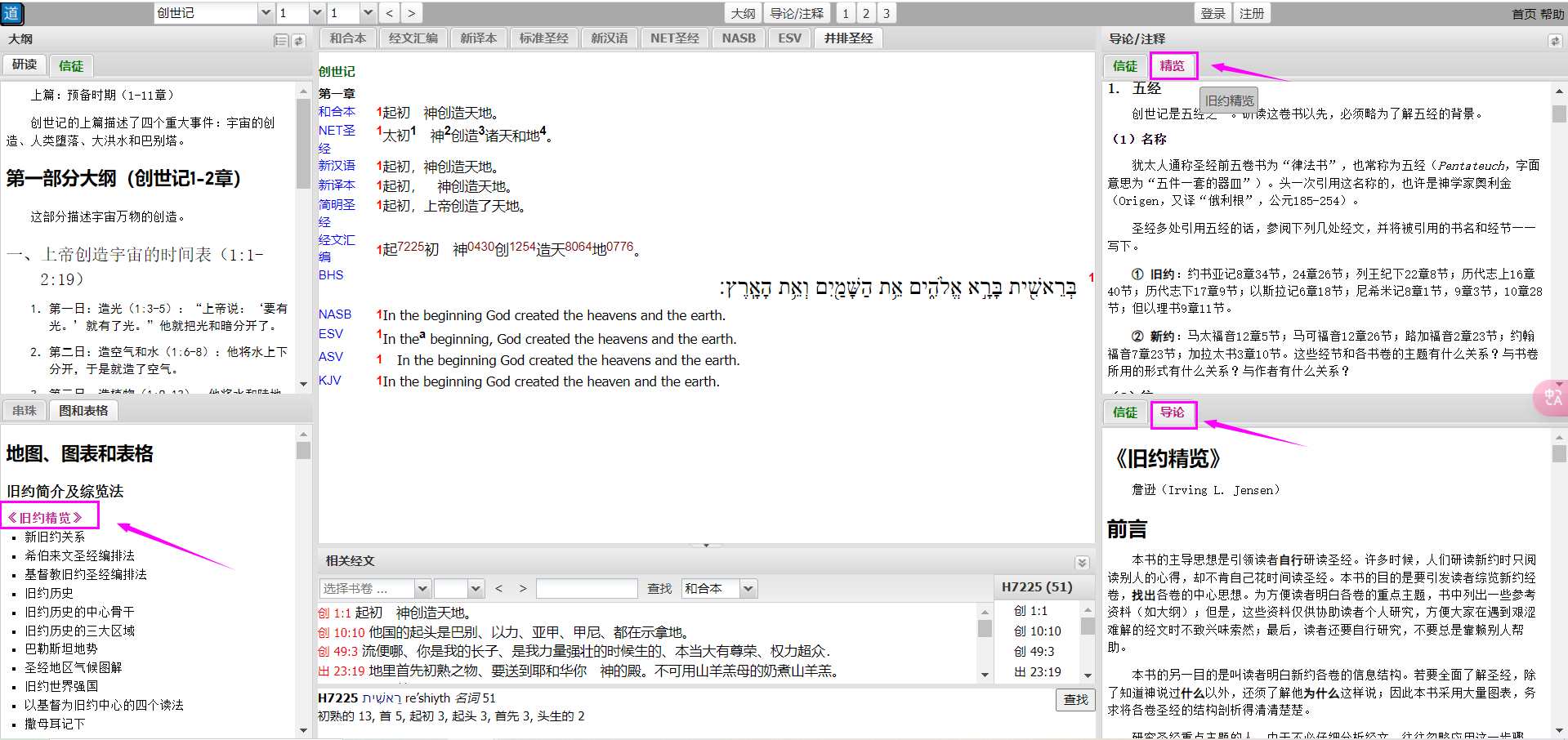
Task: Click the icon in 导论/注释 panel header
Action: [x=1554, y=40]
